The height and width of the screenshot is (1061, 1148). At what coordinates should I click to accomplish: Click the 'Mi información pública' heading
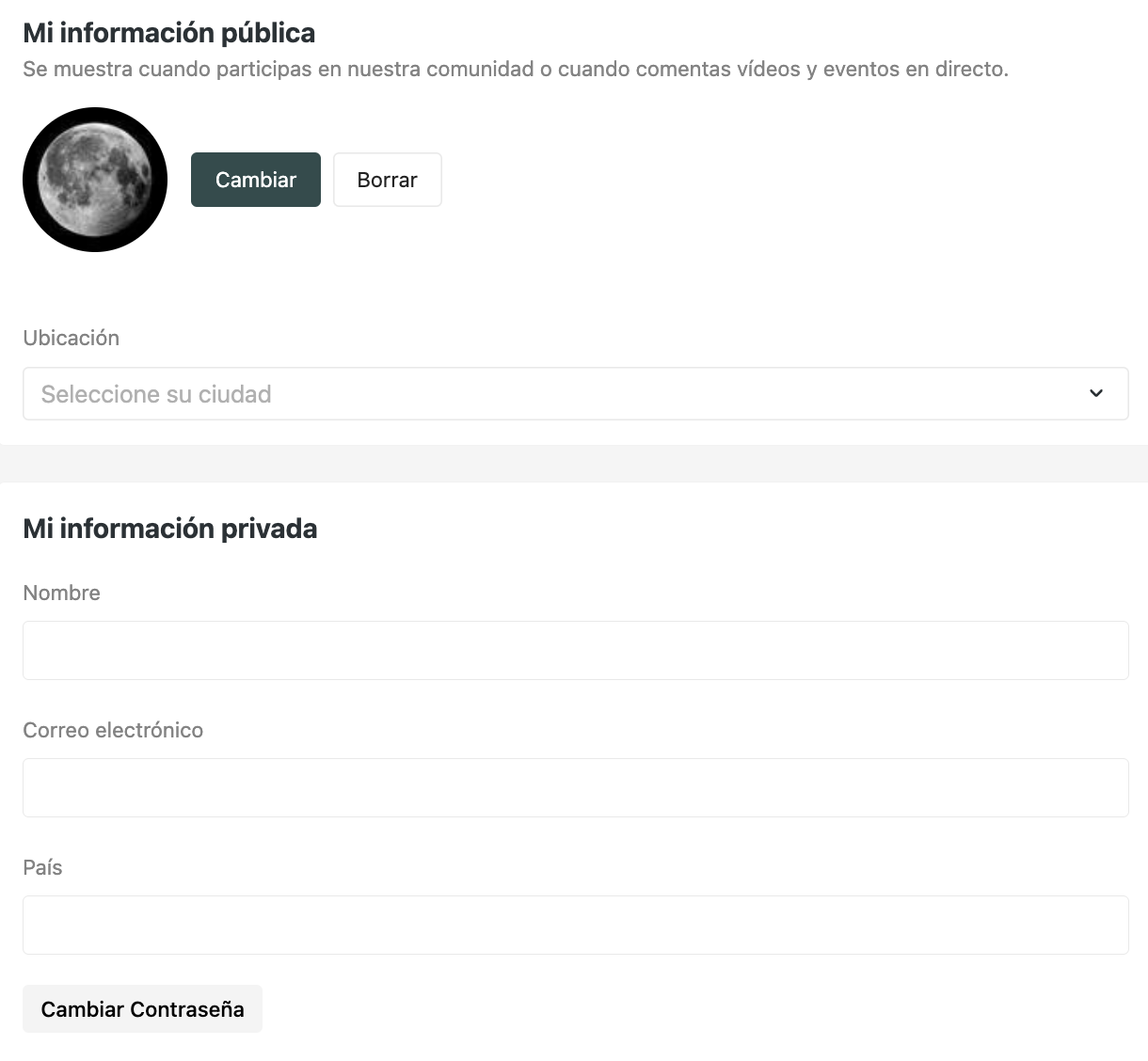[169, 33]
